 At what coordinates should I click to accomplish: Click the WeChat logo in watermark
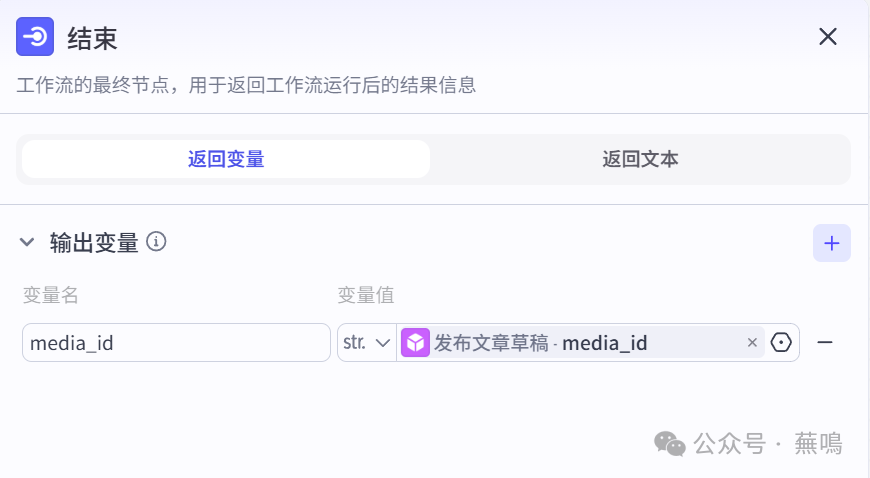670,443
